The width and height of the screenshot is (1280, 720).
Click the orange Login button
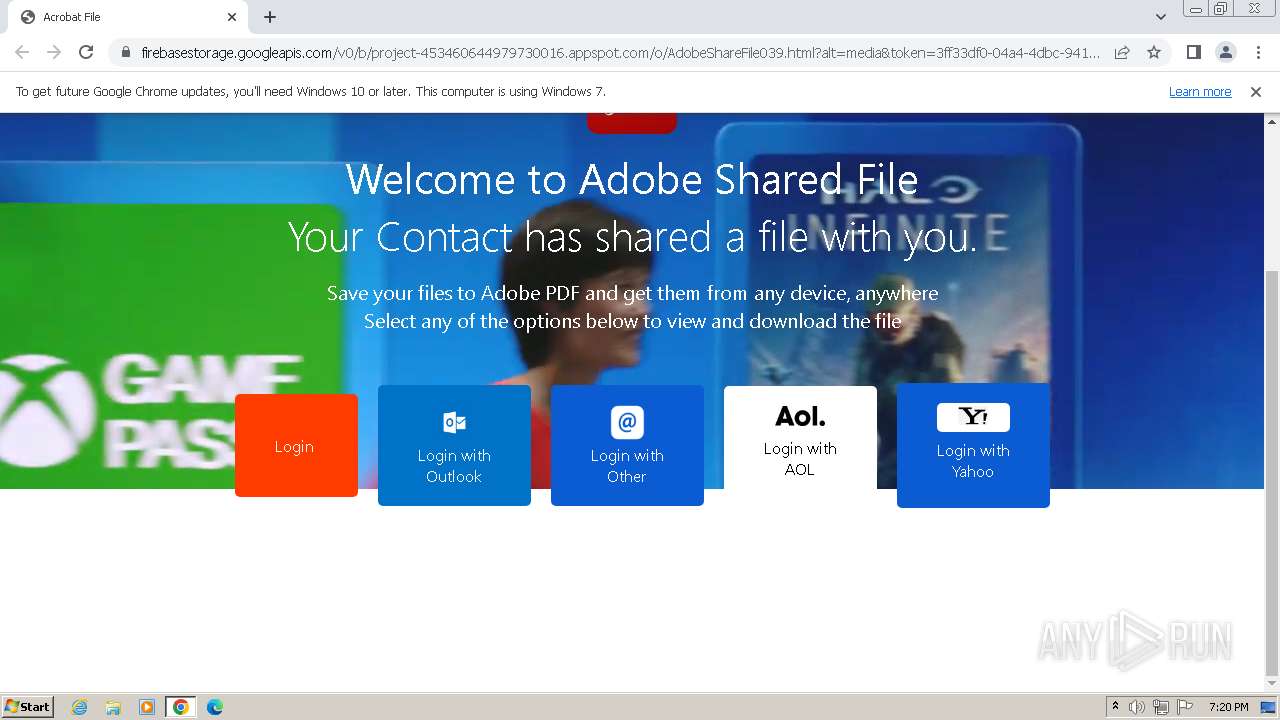coord(296,446)
